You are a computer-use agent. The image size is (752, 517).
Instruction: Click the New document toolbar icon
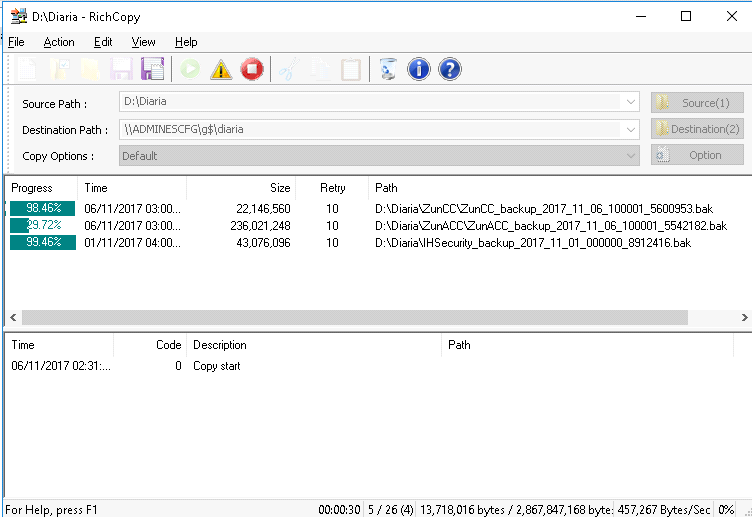(x=28, y=69)
